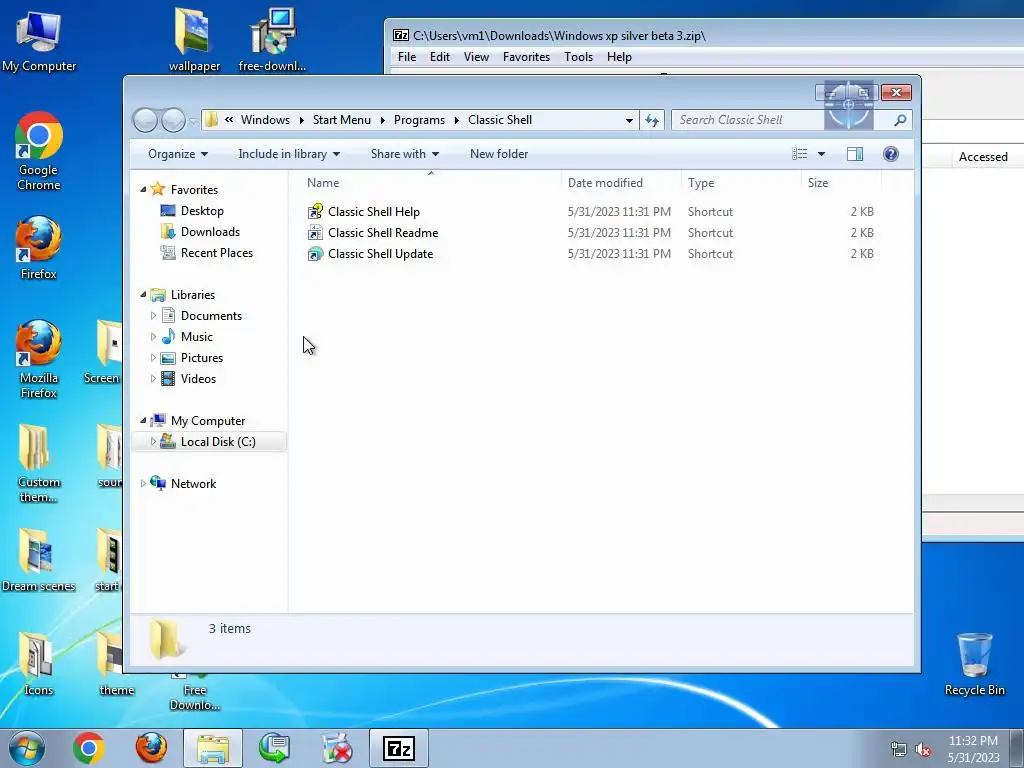1024x768 pixels.
Task: Launch Chrome from the taskbar
Action: [89, 748]
